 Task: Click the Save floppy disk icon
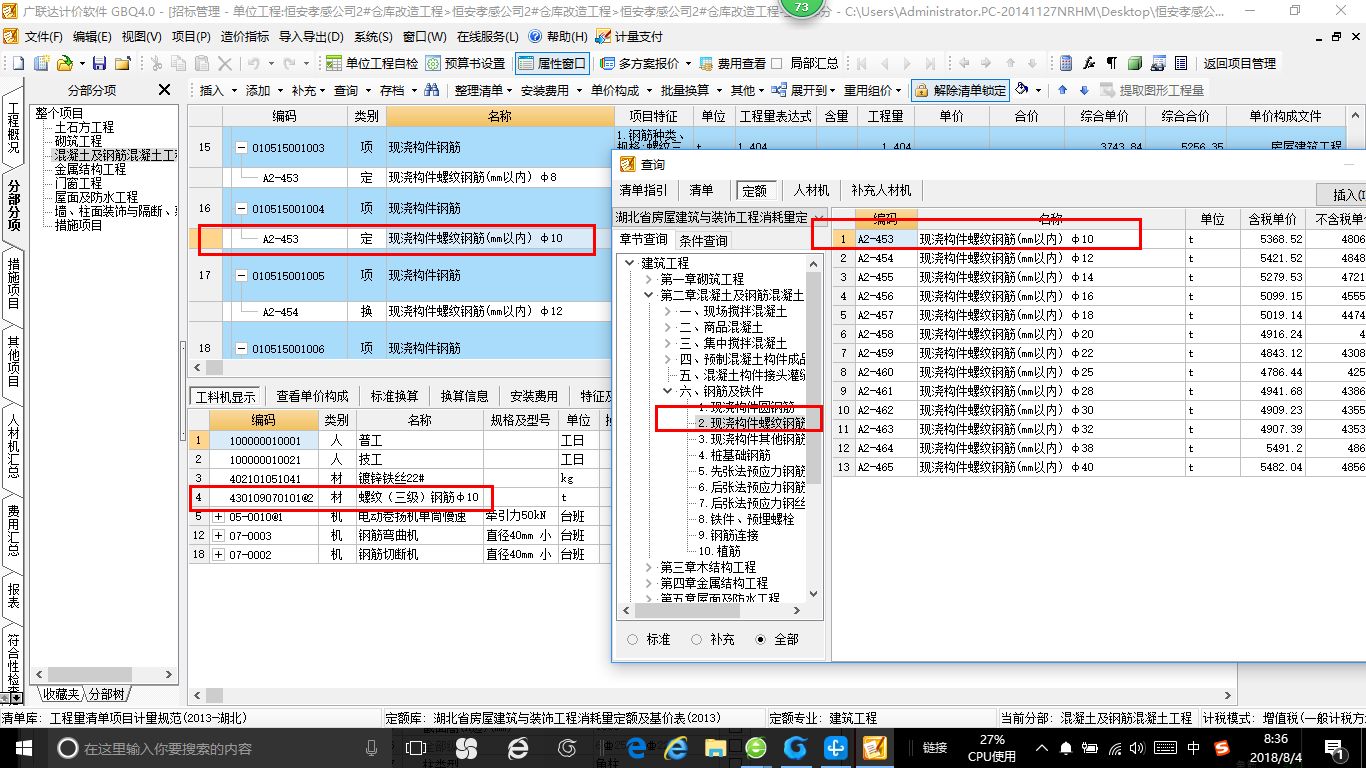coord(101,63)
